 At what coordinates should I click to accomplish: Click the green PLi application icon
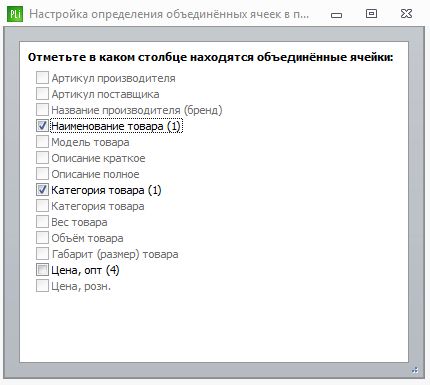pos(15,14)
